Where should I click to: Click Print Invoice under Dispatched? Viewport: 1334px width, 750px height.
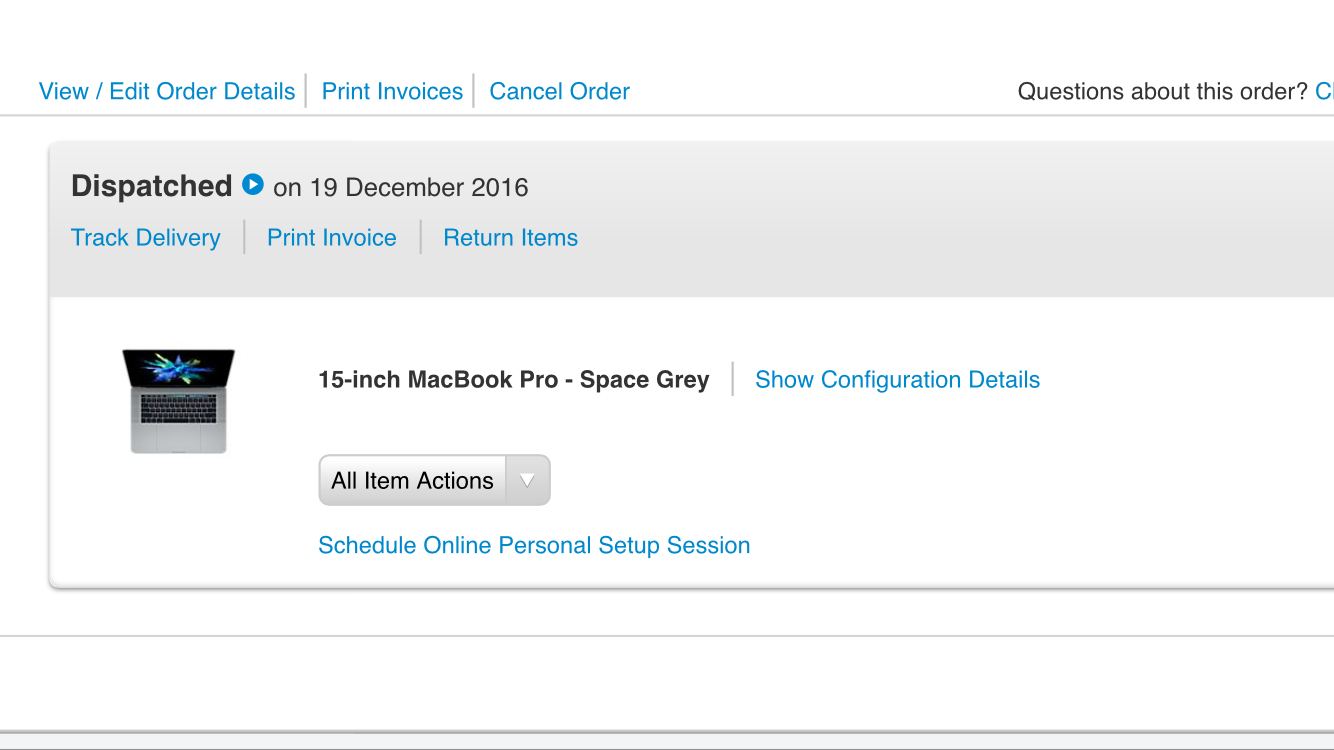point(332,238)
